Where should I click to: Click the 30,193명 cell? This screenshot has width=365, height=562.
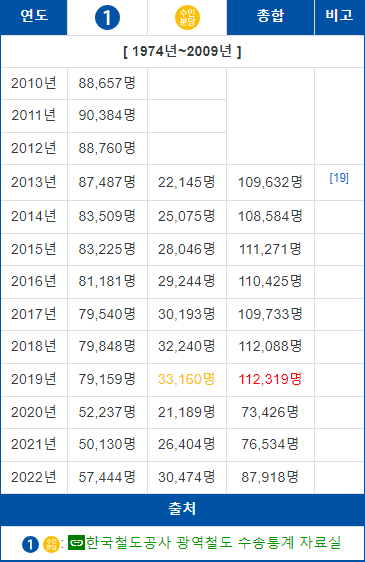pyautogui.click(x=186, y=314)
